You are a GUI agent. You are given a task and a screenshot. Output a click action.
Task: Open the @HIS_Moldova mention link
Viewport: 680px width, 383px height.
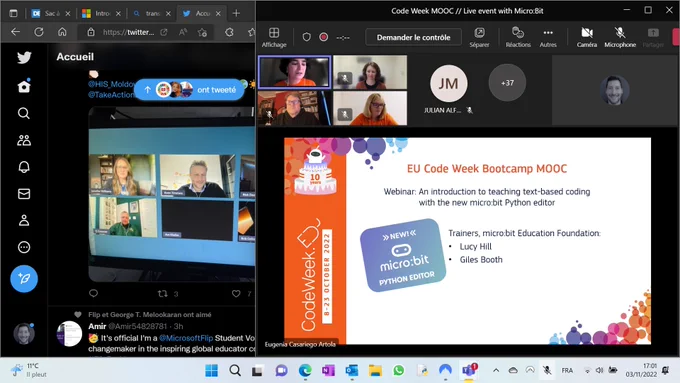click(x=111, y=84)
